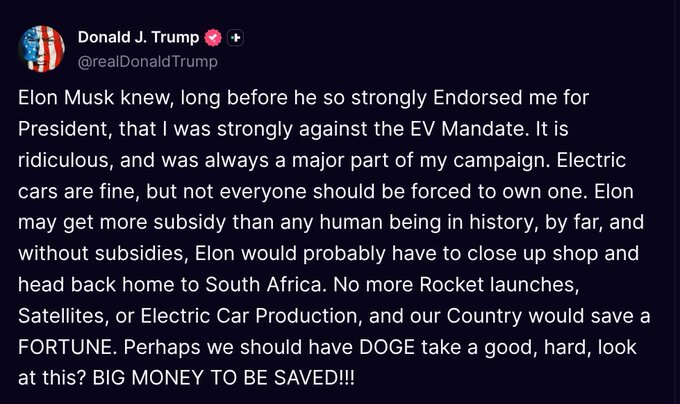
Task: Click the pink verified checkmark badge
Action: pos(212,39)
